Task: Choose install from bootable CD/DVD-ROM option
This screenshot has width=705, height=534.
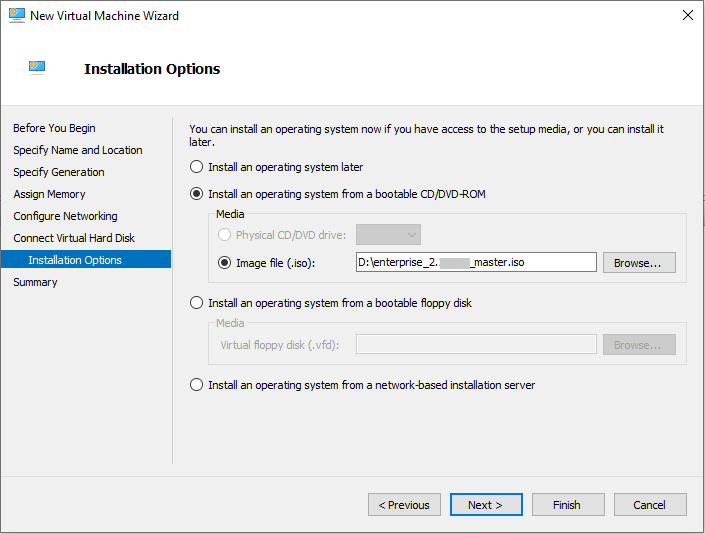Action: point(197,194)
